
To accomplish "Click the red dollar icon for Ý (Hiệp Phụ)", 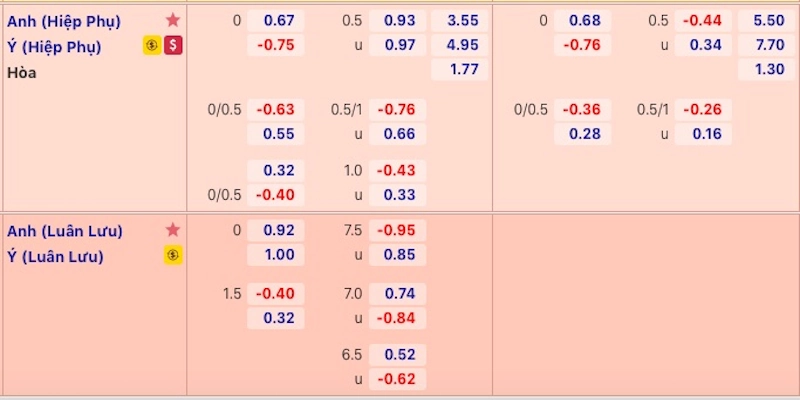I will tap(173, 45).
